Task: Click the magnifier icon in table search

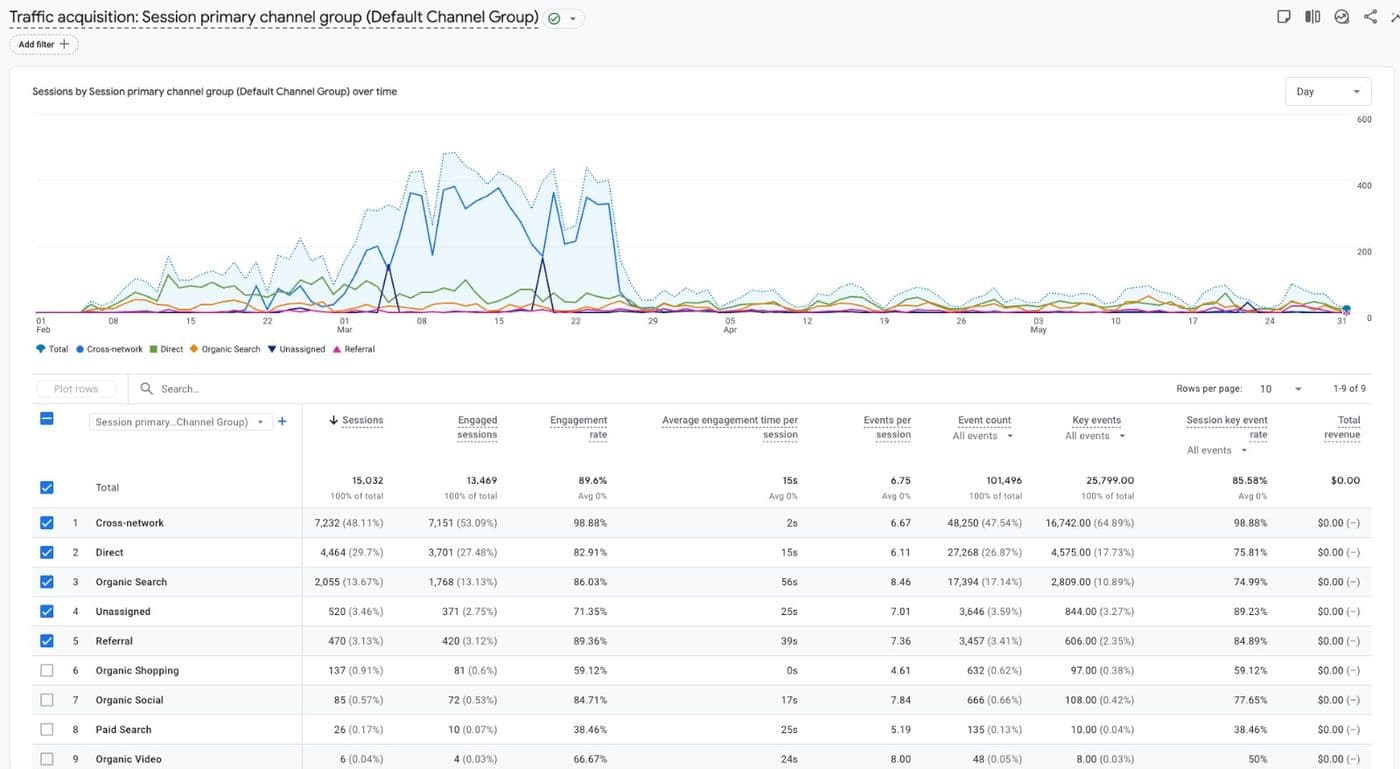Action: (x=147, y=388)
